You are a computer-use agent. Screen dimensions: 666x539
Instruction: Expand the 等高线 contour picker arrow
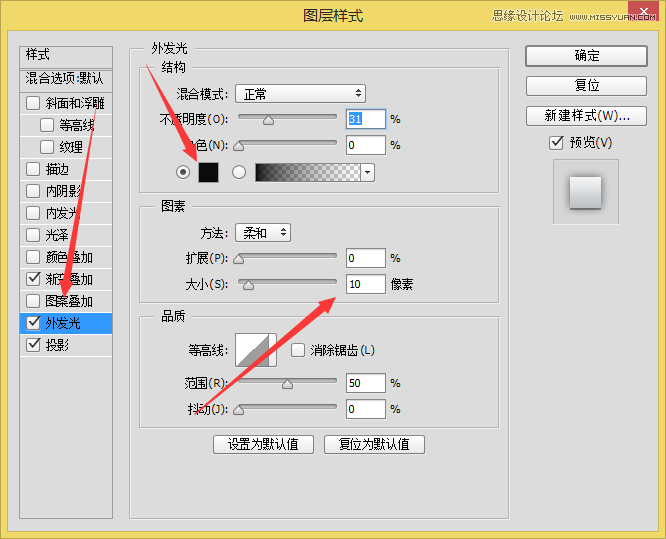tap(273, 350)
